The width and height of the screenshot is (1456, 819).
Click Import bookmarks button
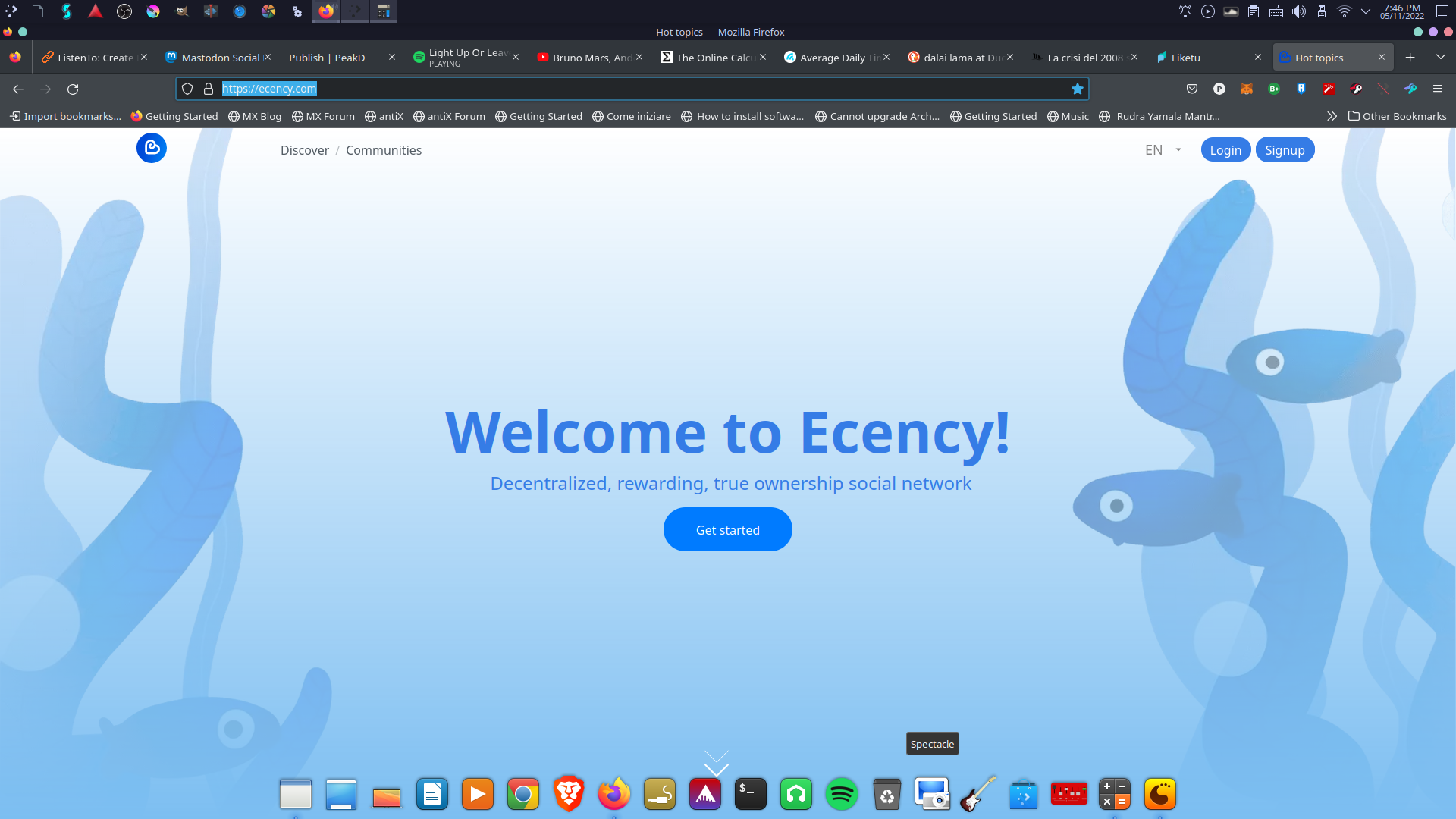coord(65,116)
